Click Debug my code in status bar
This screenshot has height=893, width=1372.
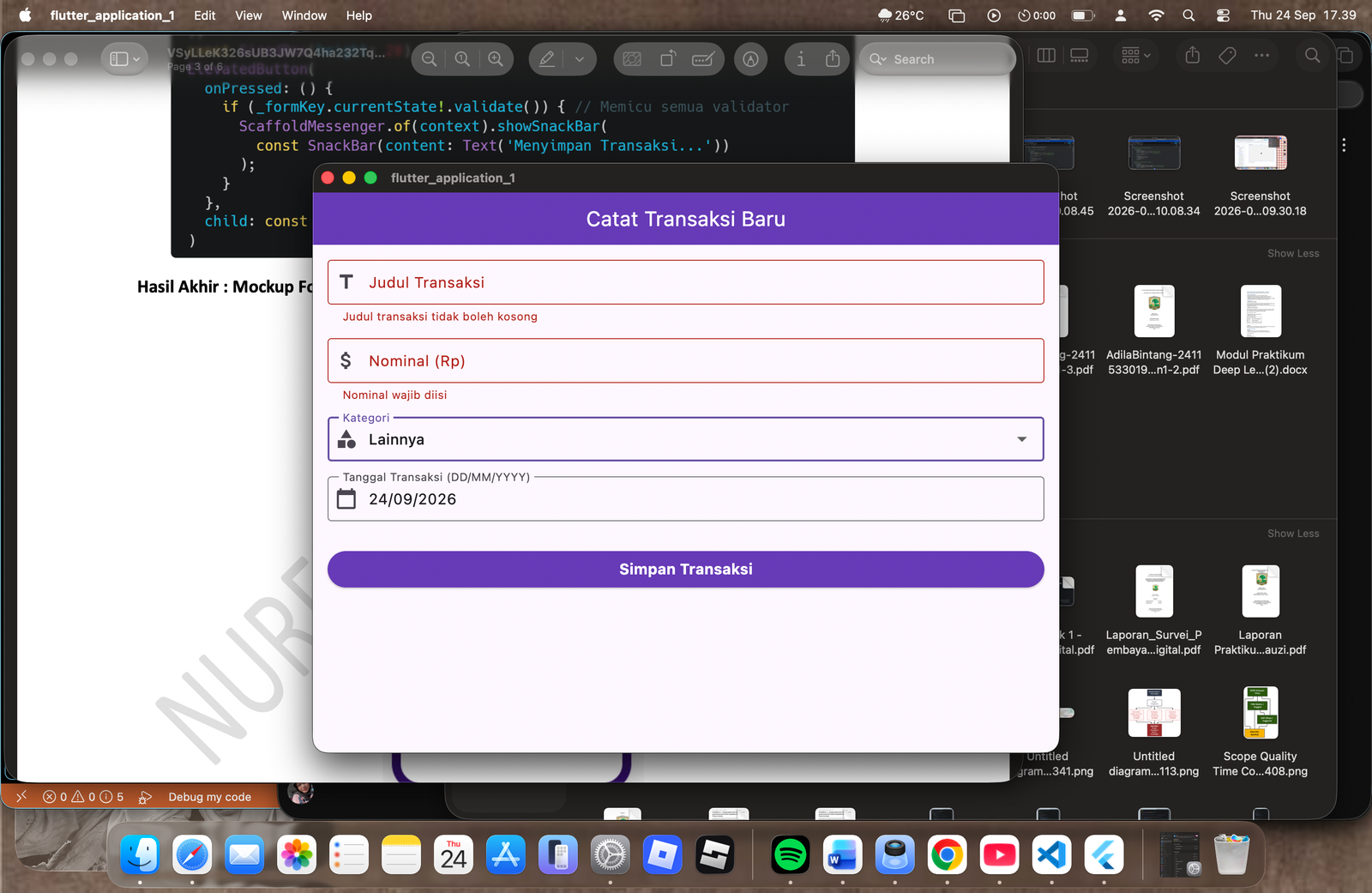(x=209, y=797)
